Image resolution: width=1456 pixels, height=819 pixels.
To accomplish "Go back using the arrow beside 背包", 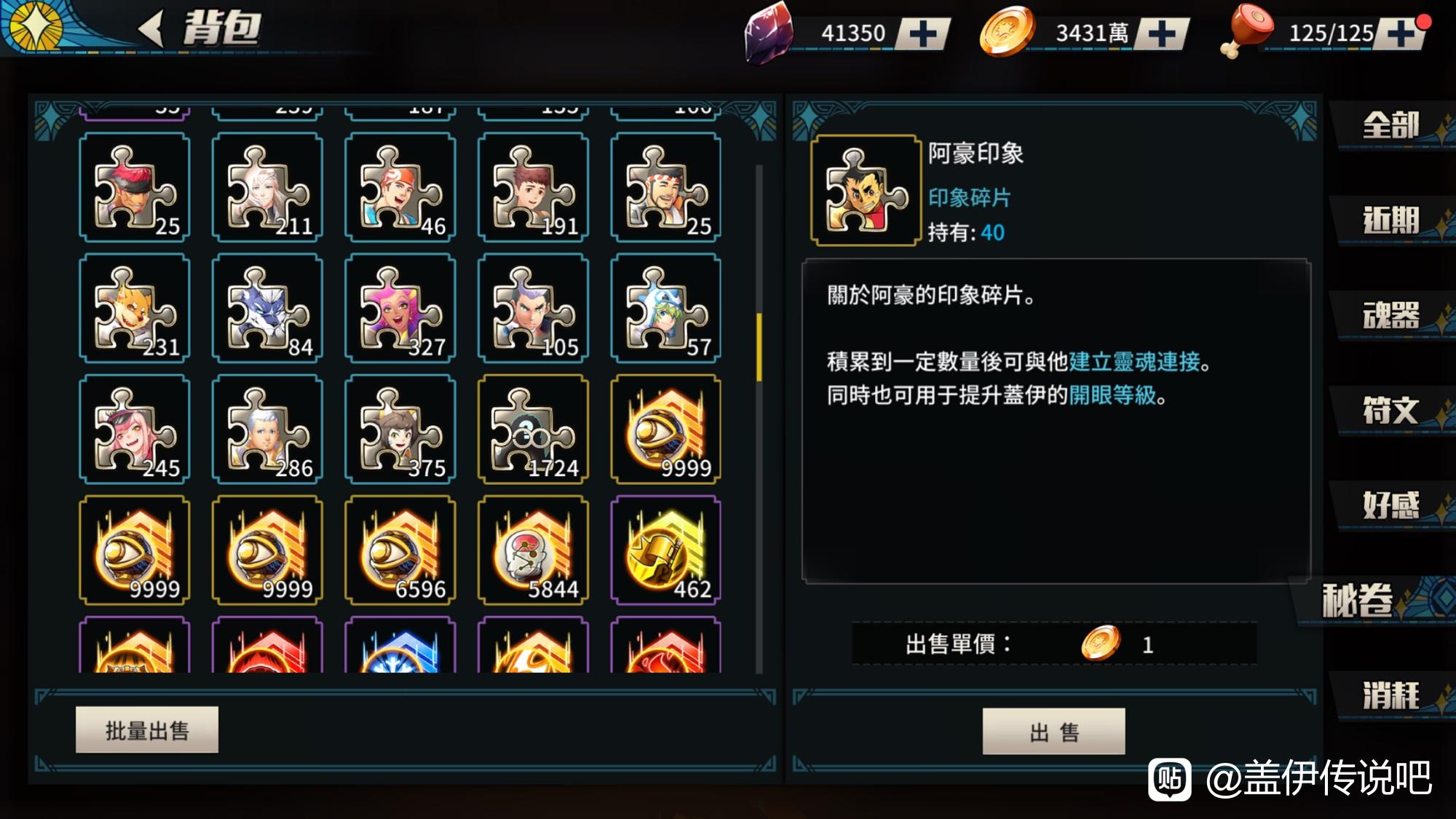I will click(x=151, y=29).
